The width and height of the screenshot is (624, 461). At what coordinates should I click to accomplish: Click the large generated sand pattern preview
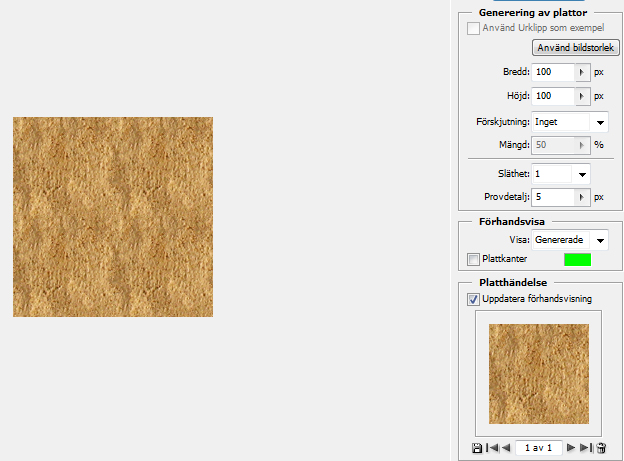113,217
